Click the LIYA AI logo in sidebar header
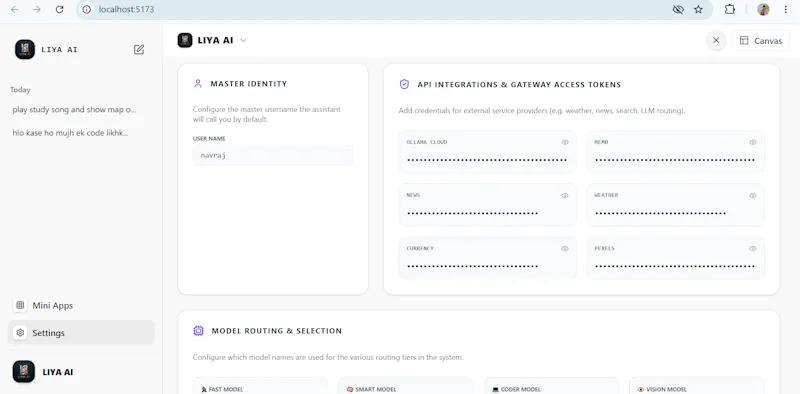This screenshot has width=800, height=394. 24,50
